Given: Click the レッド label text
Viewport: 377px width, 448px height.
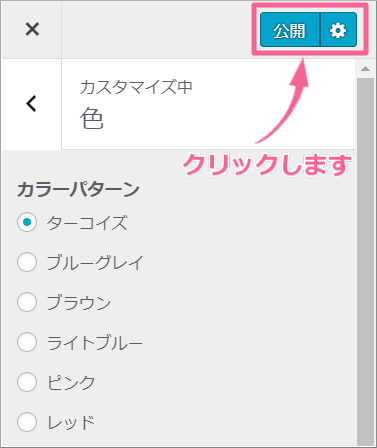Looking at the screenshot, I should click(71, 423).
